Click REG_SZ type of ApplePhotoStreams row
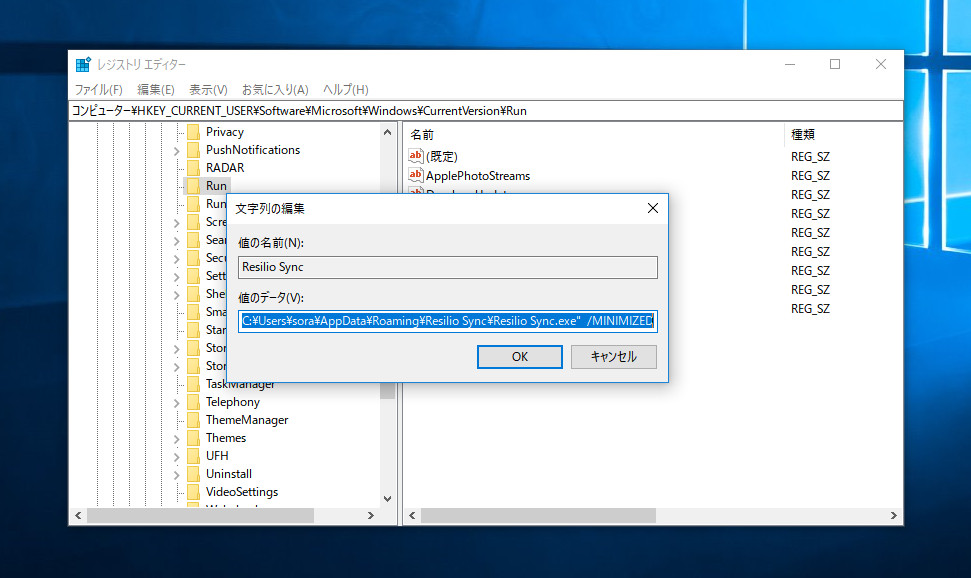Image resolution: width=971 pixels, height=578 pixels. 810,176
